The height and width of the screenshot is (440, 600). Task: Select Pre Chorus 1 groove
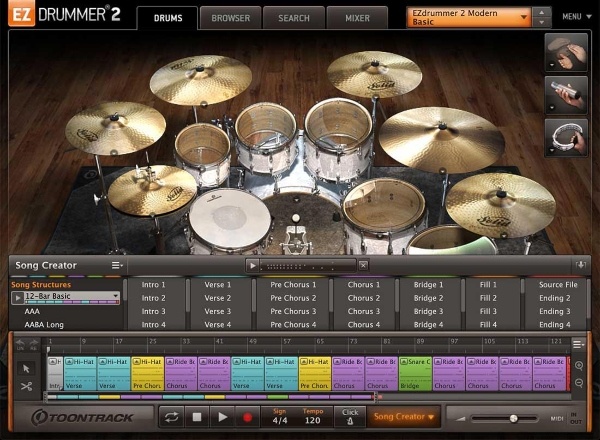click(293, 285)
